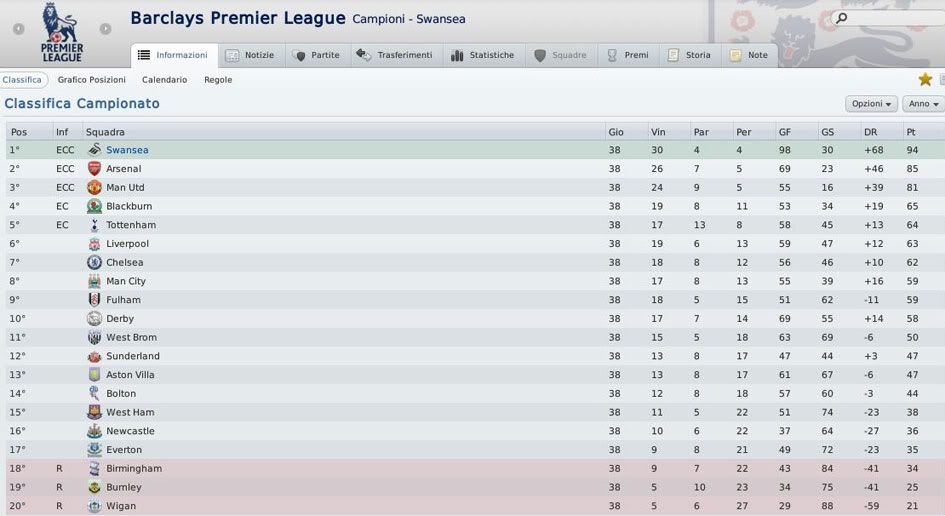Open the Opzioni dropdown
Screen dimensions: 945x516
click(x=871, y=104)
